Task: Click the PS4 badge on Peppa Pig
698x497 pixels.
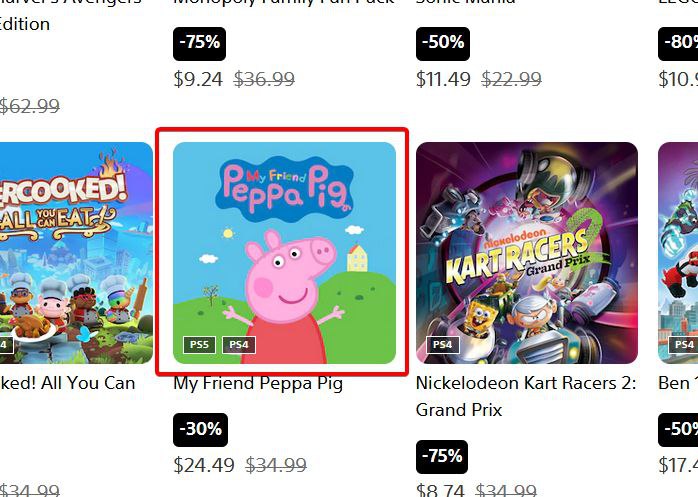Action: point(237,345)
